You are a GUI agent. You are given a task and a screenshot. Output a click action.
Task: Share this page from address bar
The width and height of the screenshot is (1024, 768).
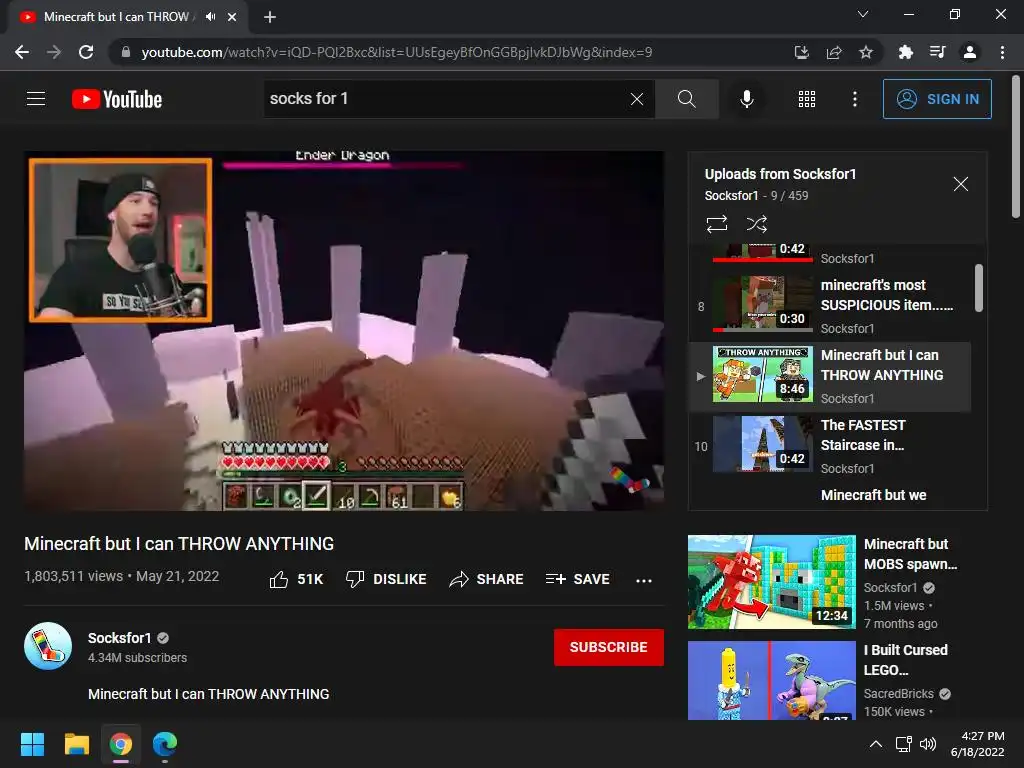(x=833, y=52)
